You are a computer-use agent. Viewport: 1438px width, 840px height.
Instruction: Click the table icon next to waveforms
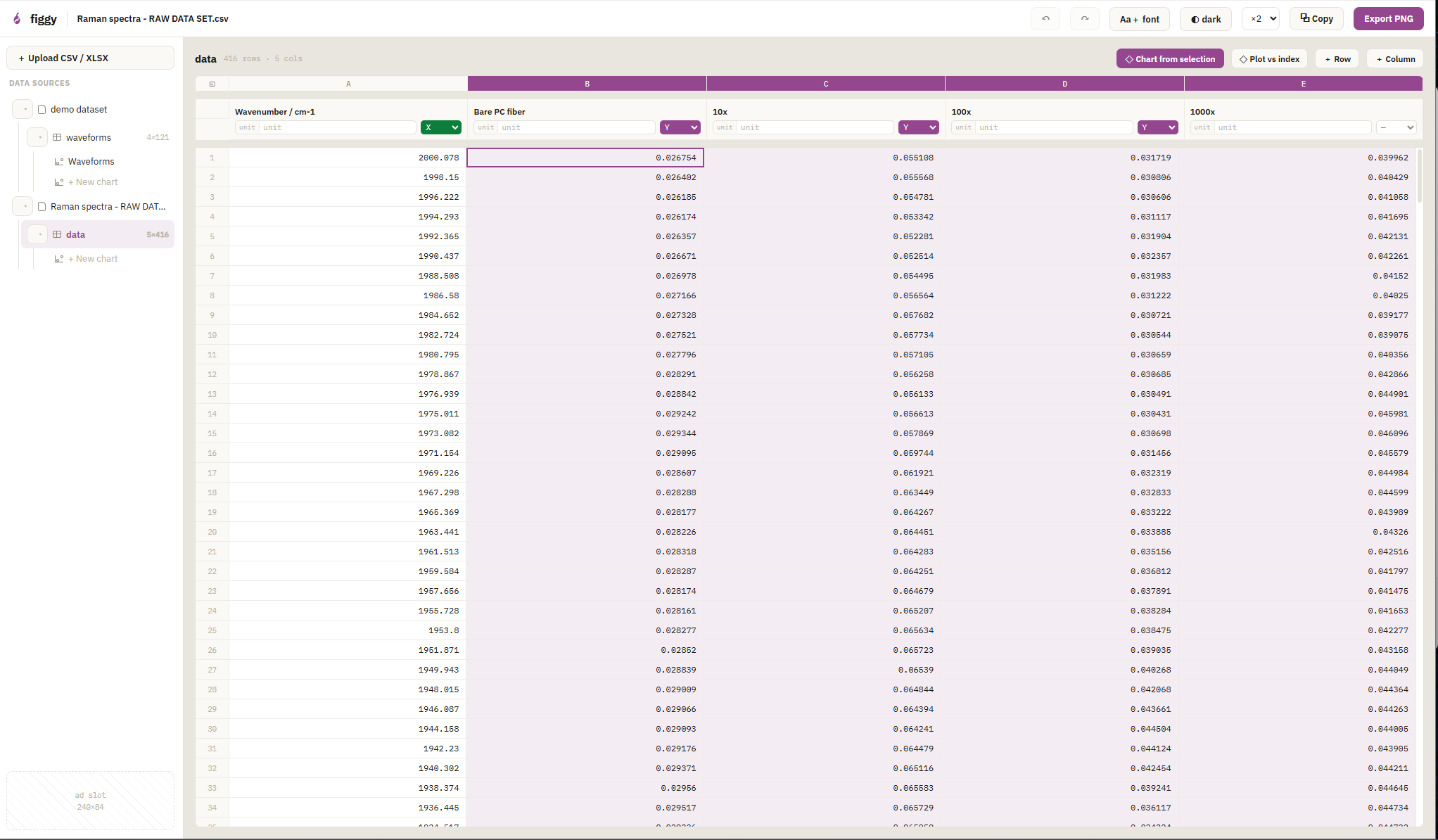click(x=57, y=137)
